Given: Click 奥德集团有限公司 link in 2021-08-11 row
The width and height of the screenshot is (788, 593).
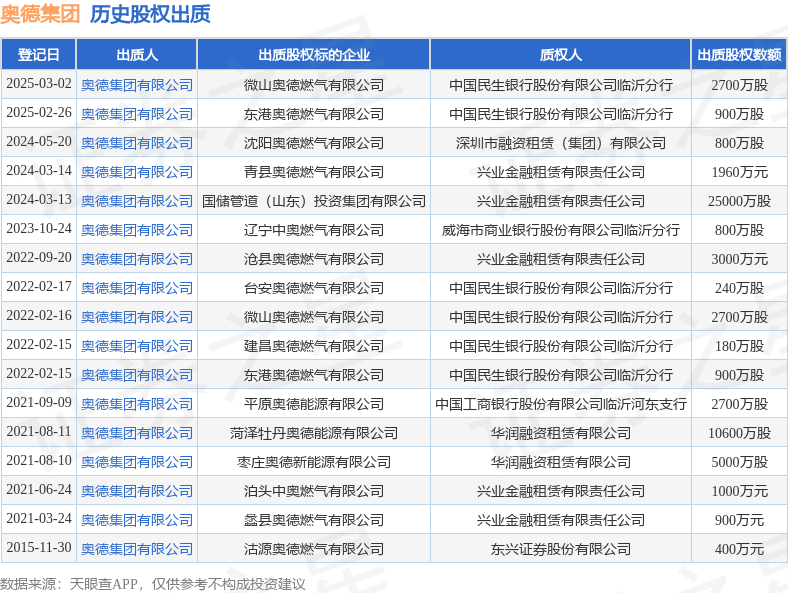Looking at the screenshot, I should pos(137,433).
